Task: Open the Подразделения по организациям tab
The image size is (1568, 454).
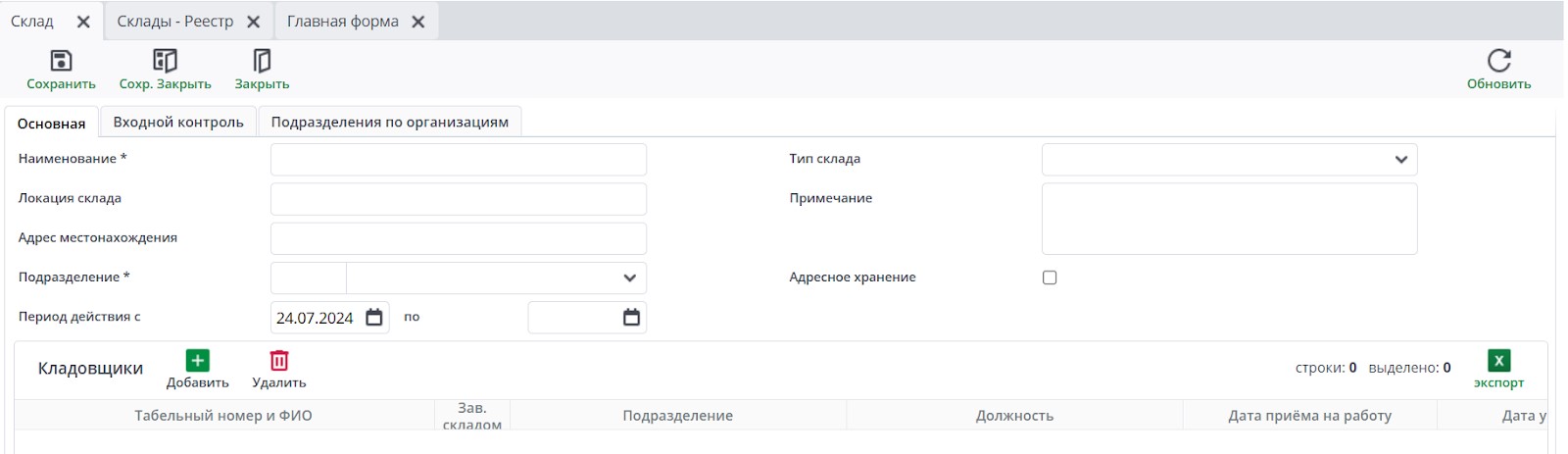Action: tap(389, 123)
